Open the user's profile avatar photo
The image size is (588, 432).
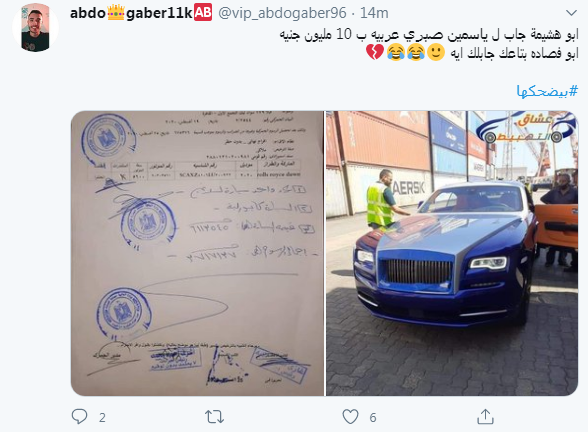click(36, 28)
